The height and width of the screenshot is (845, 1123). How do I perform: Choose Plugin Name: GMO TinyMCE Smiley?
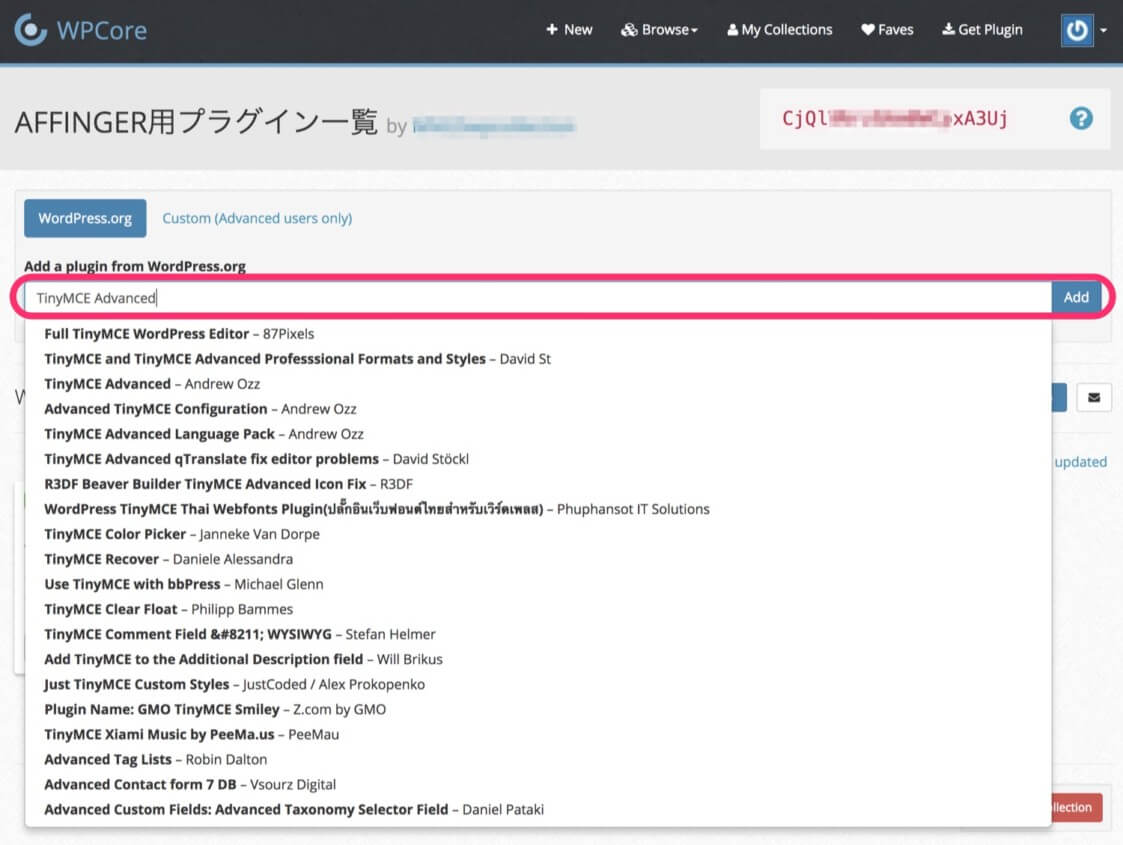538,710
